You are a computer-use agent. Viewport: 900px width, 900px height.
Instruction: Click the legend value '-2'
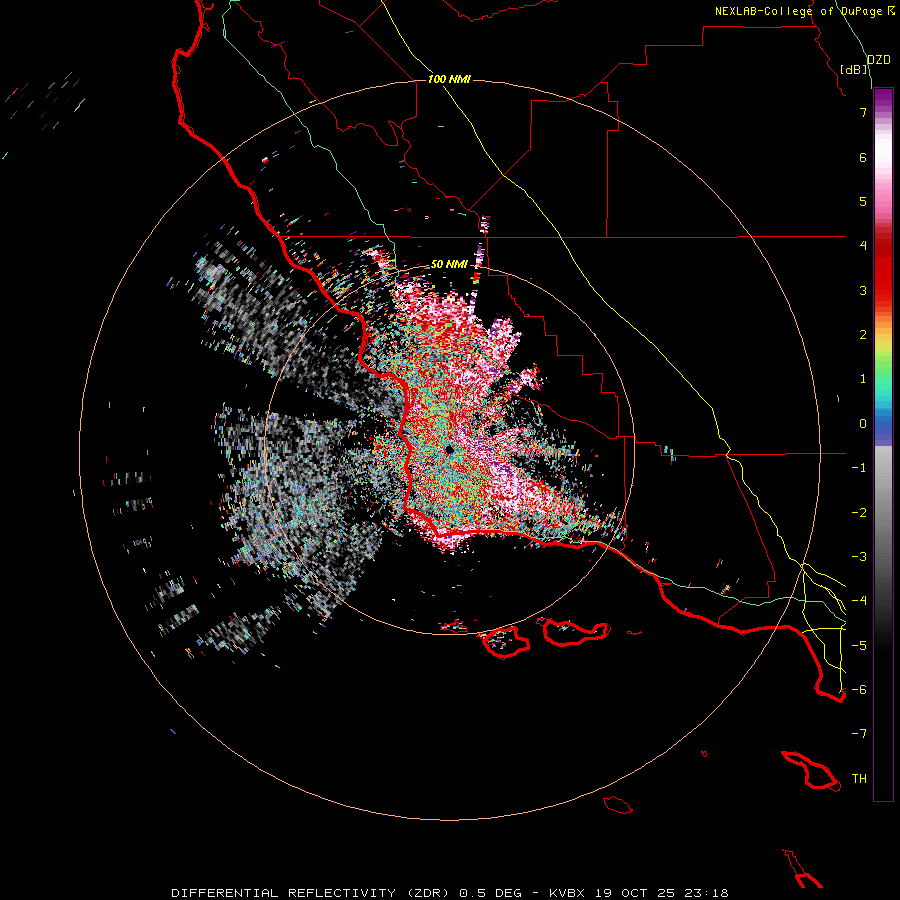pyautogui.click(x=859, y=513)
